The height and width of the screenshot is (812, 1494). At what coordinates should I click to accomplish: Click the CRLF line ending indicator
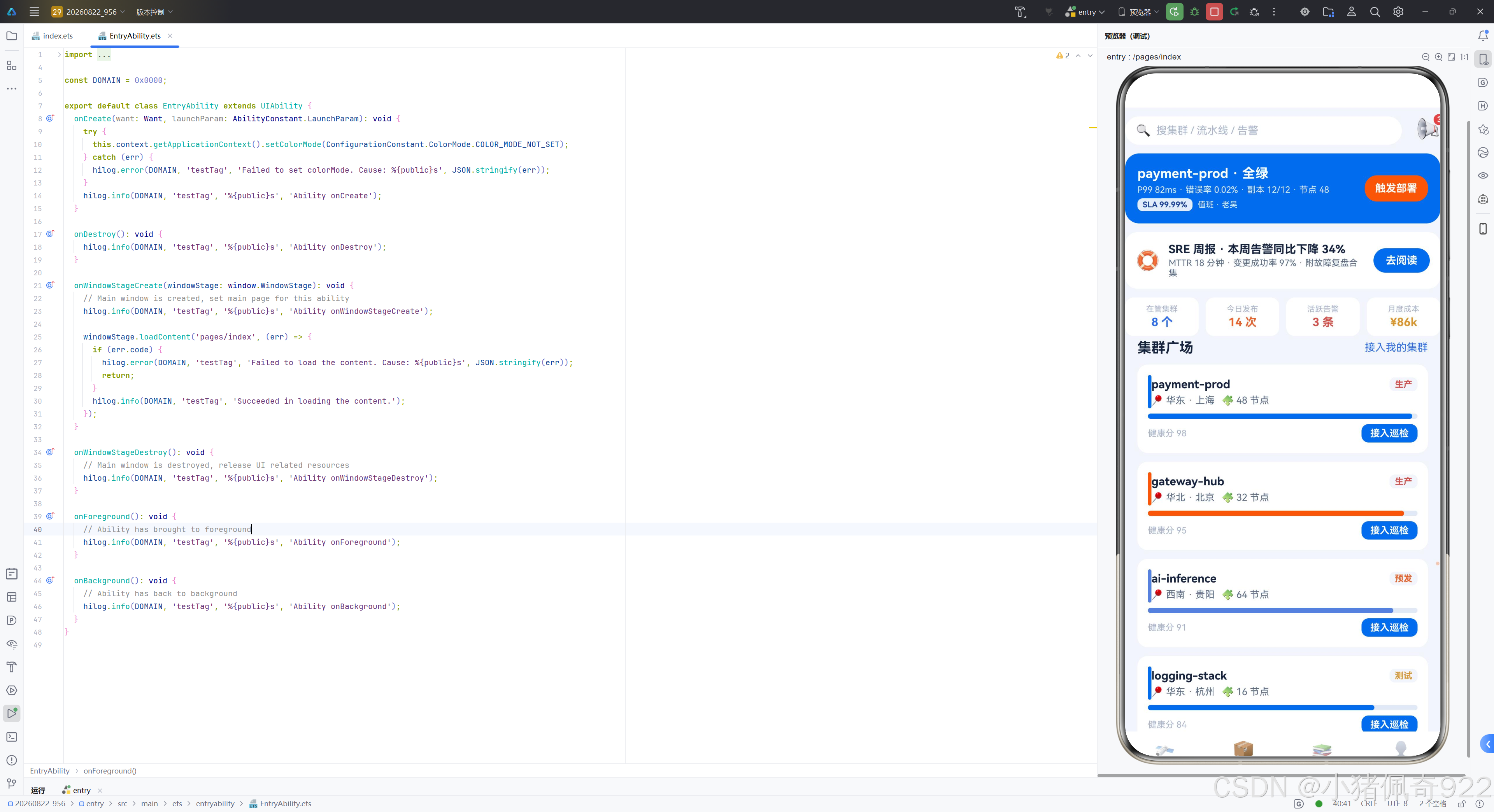tap(1369, 803)
